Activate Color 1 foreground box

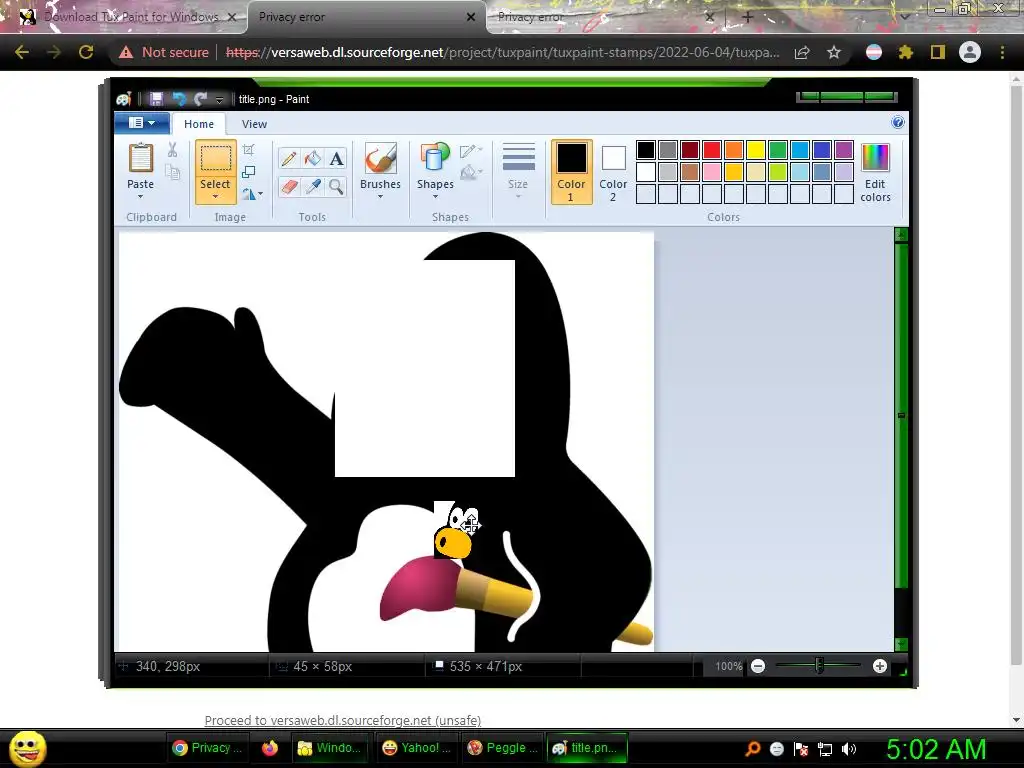click(571, 172)
